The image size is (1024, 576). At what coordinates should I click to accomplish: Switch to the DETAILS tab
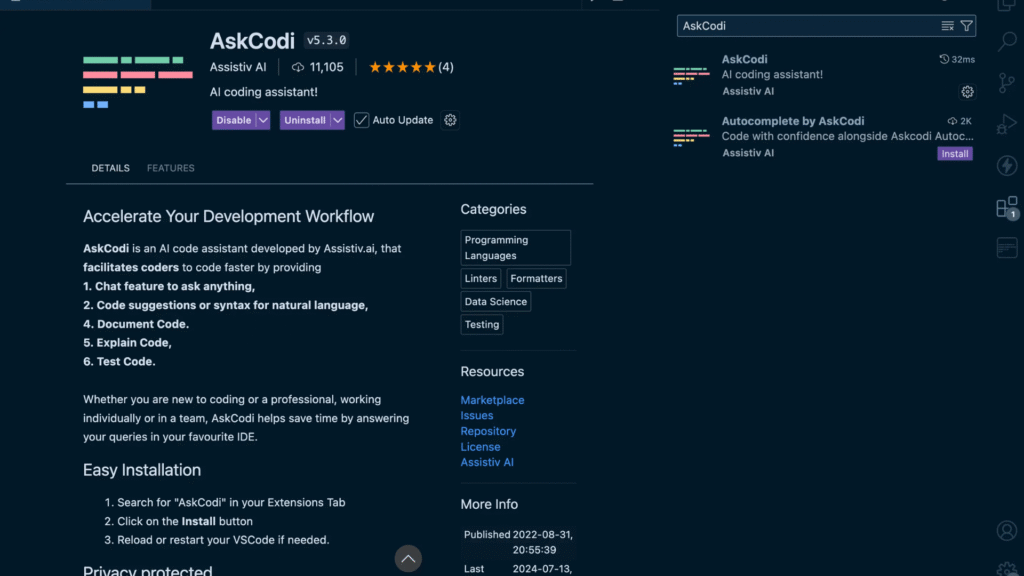(110, 168)
